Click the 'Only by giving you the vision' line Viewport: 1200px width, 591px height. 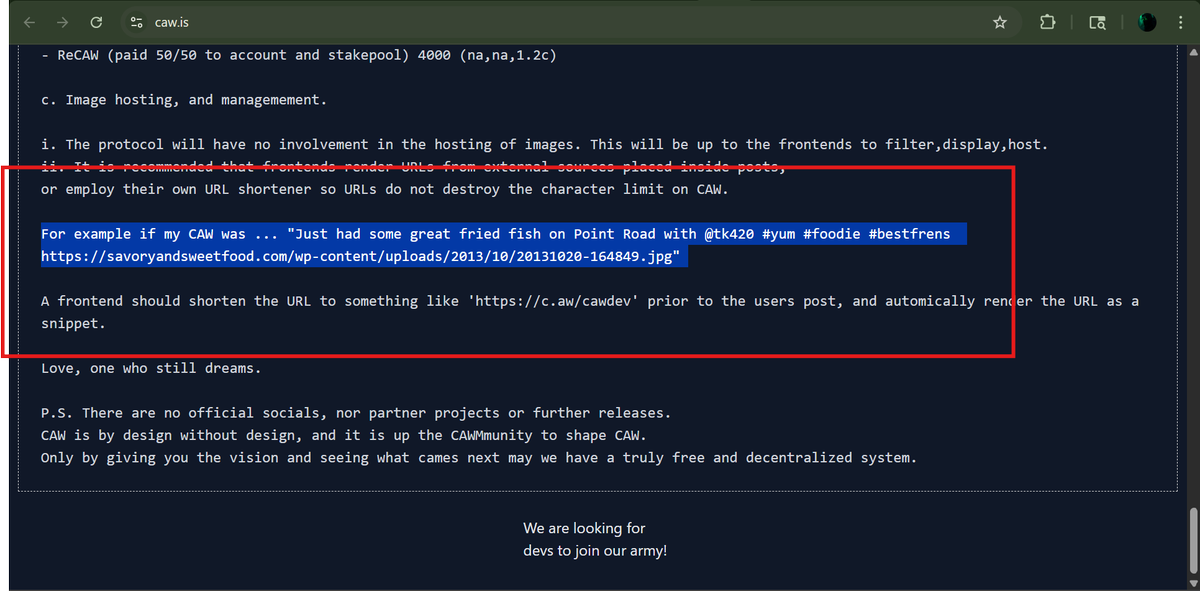coord(479,458)
